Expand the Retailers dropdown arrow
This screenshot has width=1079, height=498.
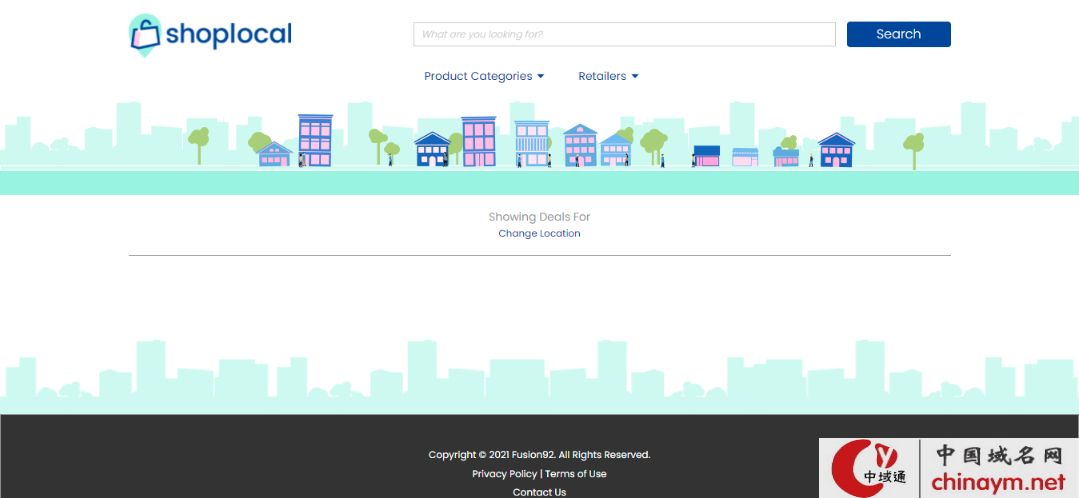(634, 76)
